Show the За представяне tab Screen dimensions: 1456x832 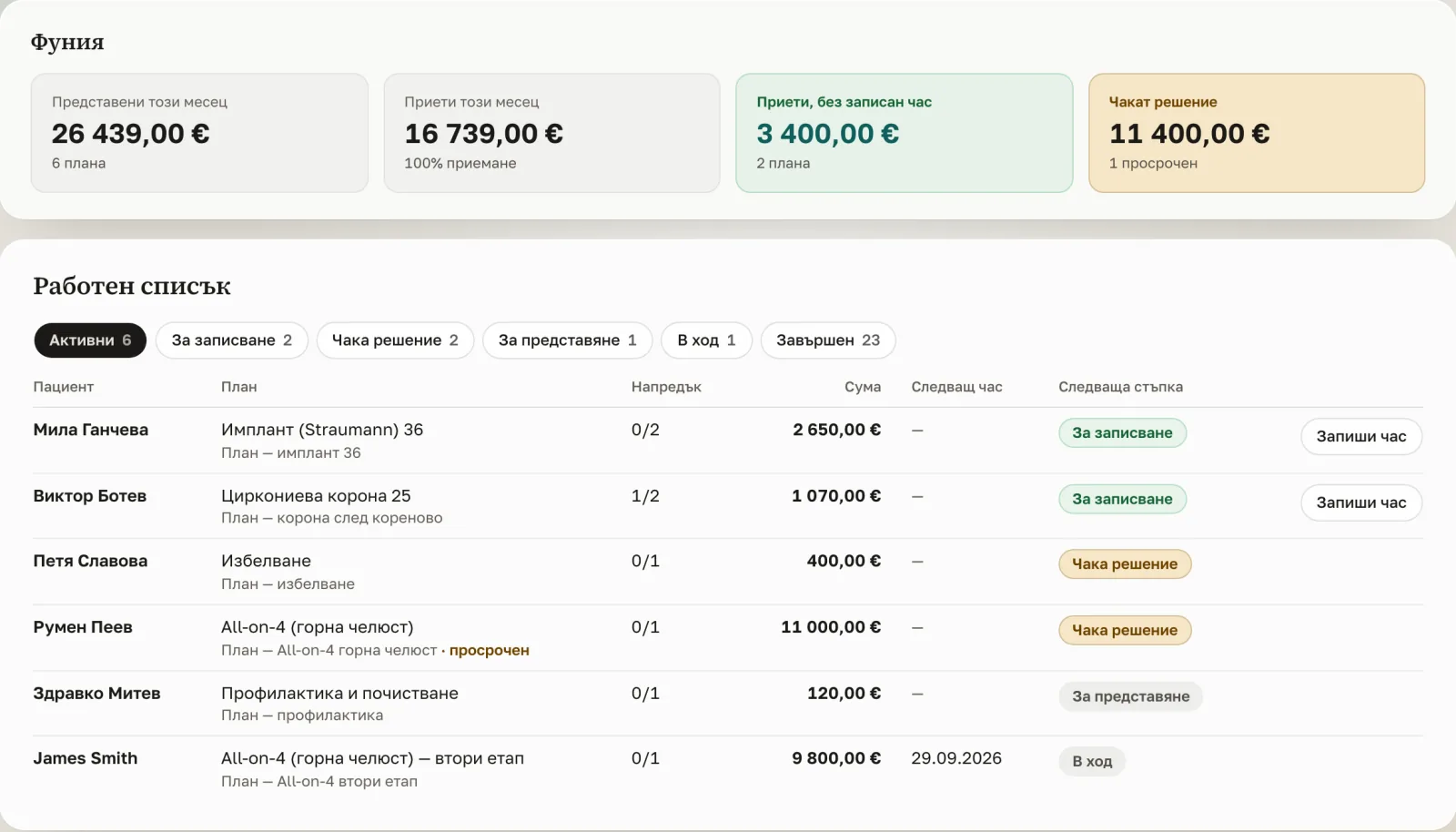(567, 340)
